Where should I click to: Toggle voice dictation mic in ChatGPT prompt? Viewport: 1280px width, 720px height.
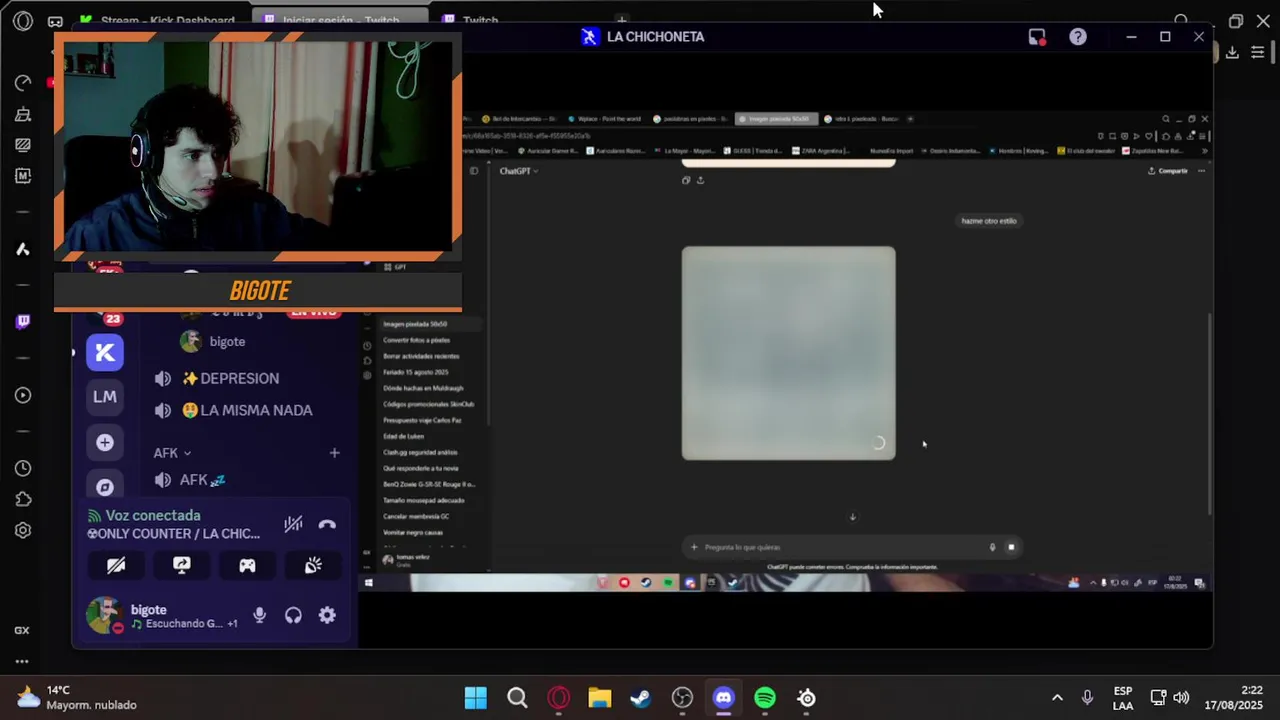992,547
